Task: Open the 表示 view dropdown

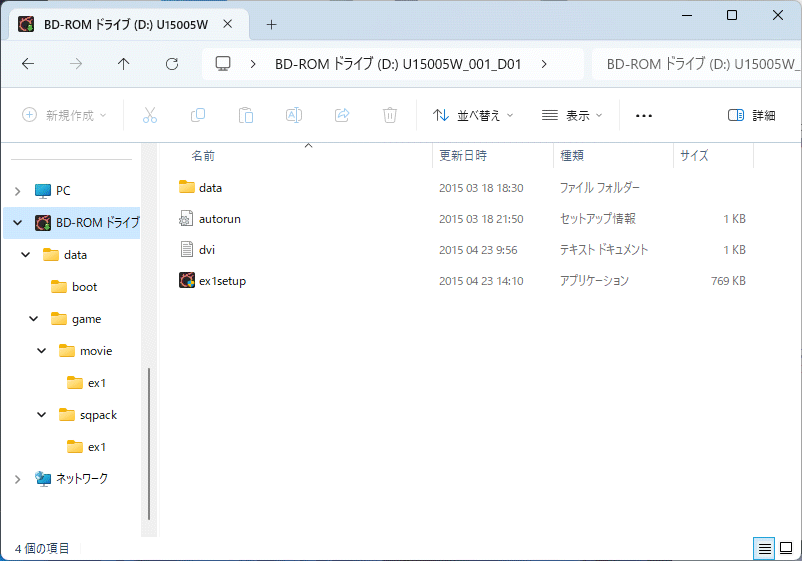Action: [572, 116]
